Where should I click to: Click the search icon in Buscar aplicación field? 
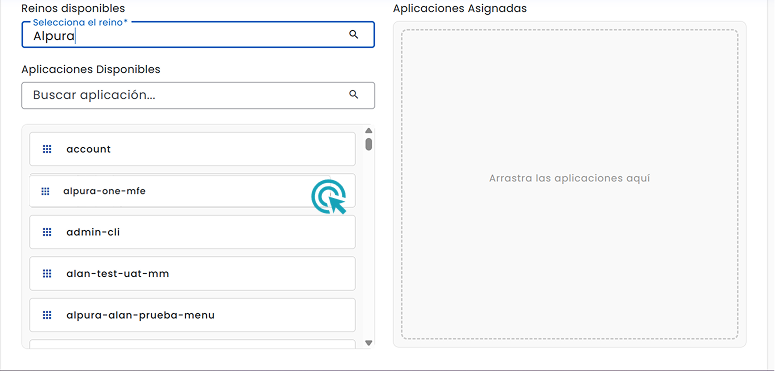click(353, 94)
